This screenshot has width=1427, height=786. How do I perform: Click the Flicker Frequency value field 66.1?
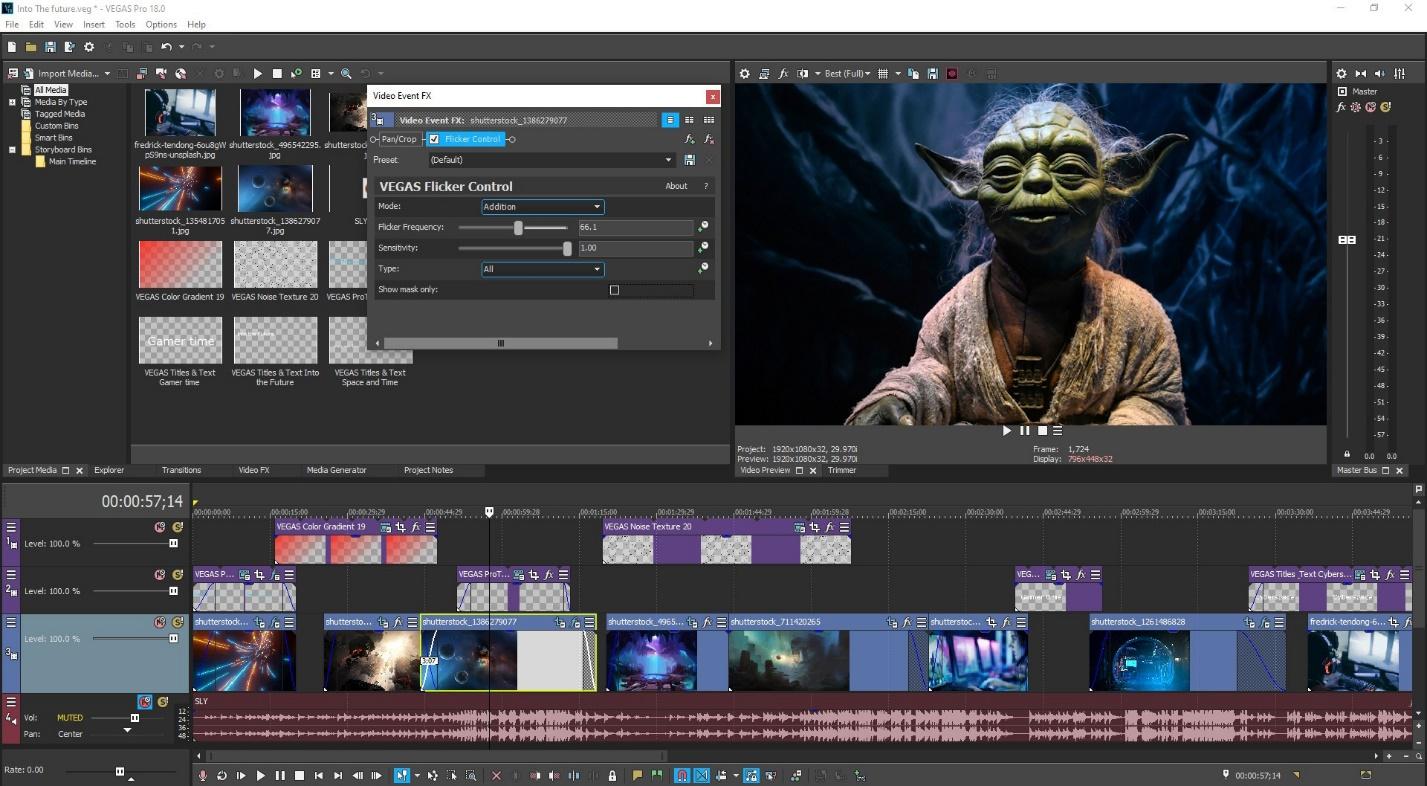click(635, 228)
